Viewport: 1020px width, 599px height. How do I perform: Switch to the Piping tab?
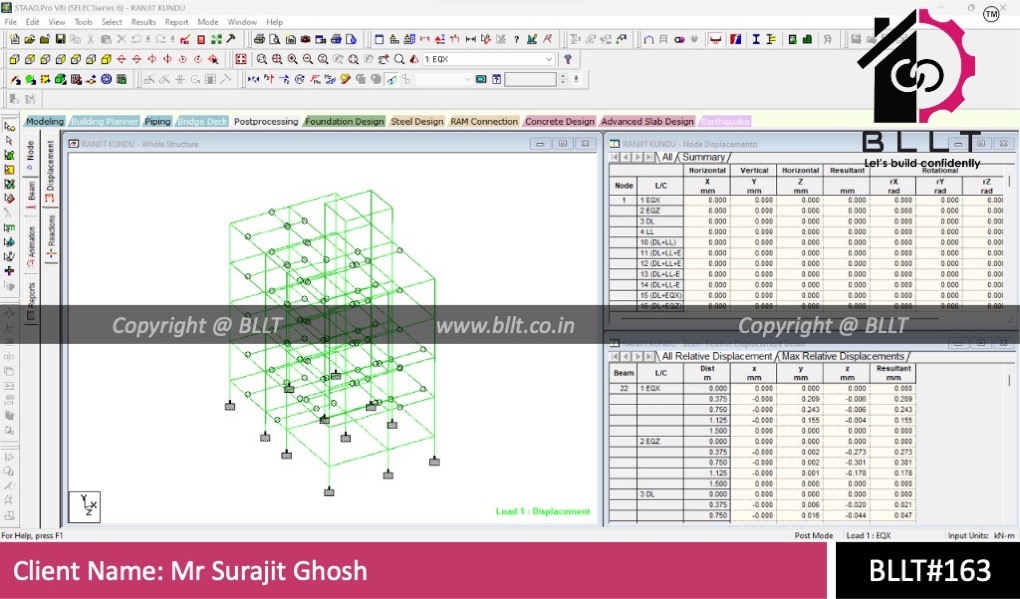[157, 122]
